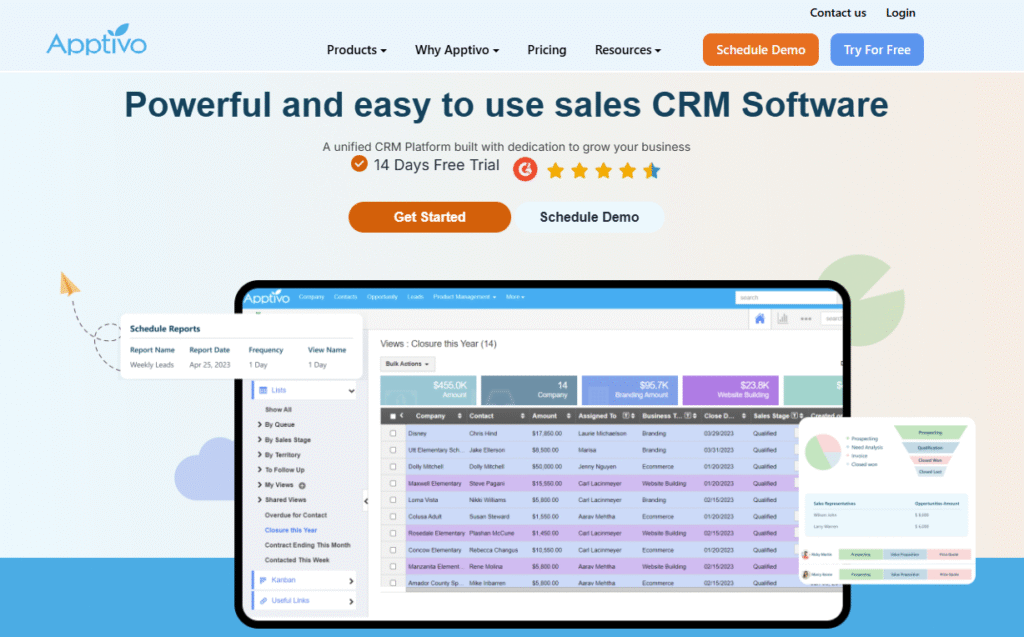Click the paper plane illustration icon
1024x637 pixels.
pos(69,284)
